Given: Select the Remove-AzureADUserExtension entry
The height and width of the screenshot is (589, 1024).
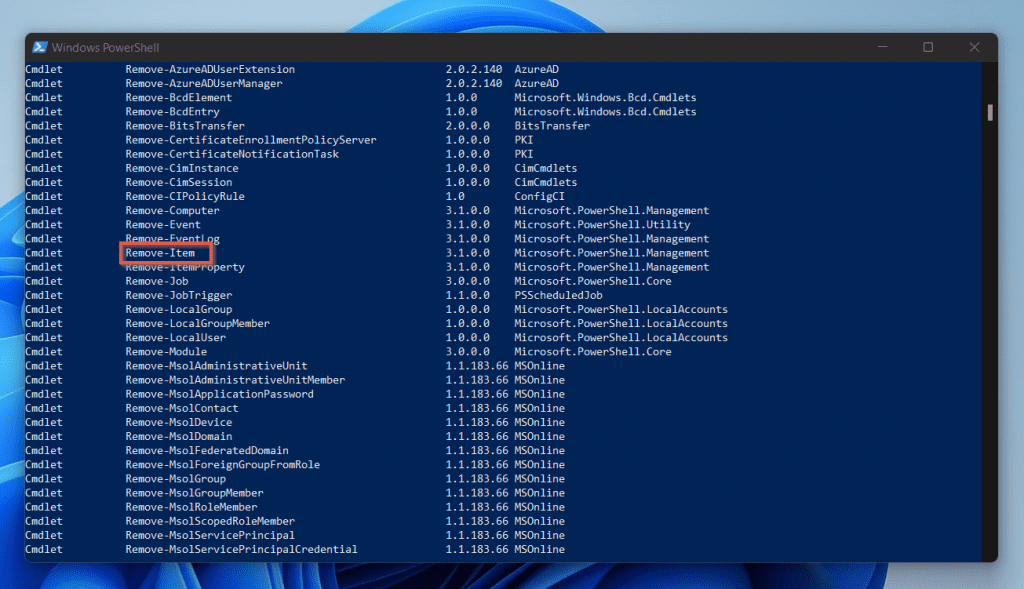Looking at the screenshot, I should 210,69.
